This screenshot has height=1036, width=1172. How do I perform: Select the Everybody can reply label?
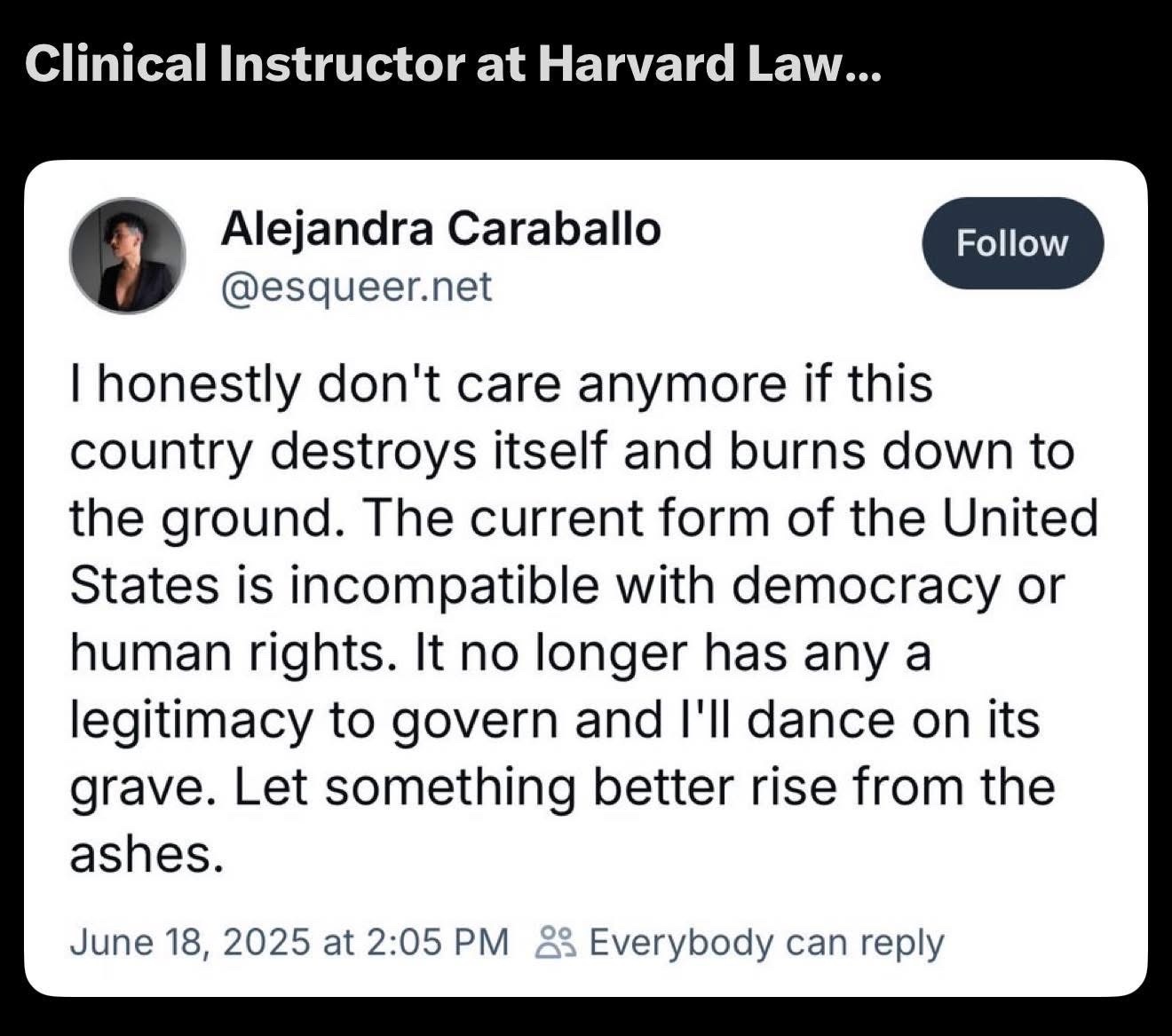[x=766, y=943]
